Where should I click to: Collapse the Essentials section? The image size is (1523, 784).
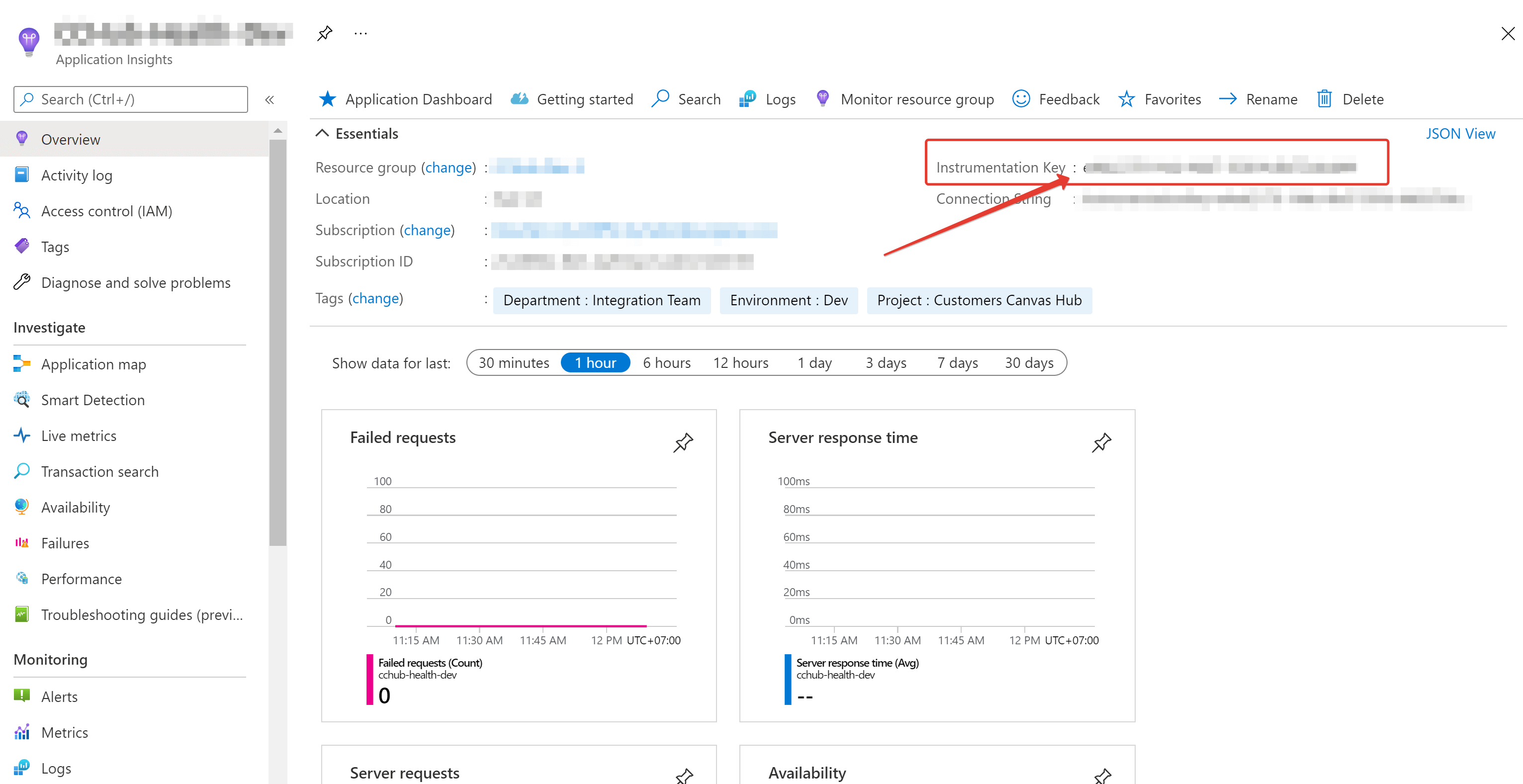(x=322, y=133)
